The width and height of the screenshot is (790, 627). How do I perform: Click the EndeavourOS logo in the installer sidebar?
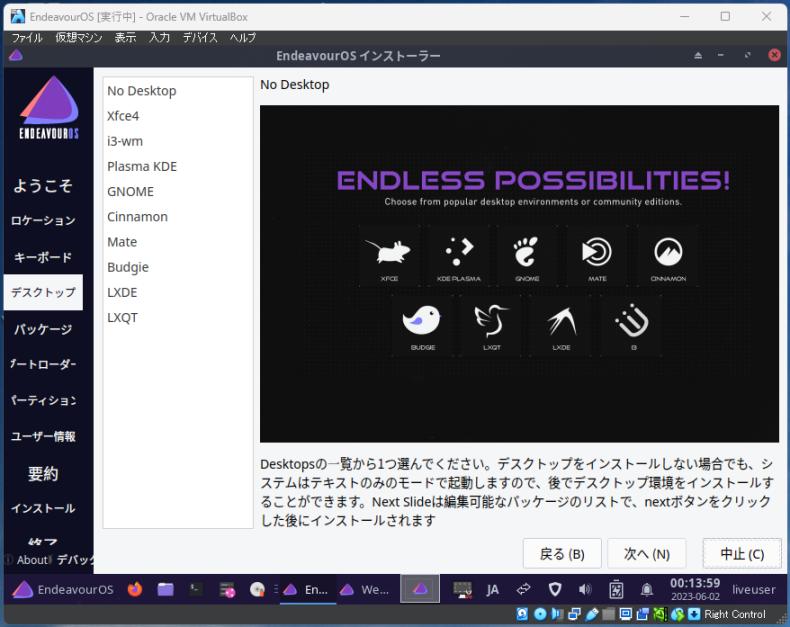click(x=49, y=107)
